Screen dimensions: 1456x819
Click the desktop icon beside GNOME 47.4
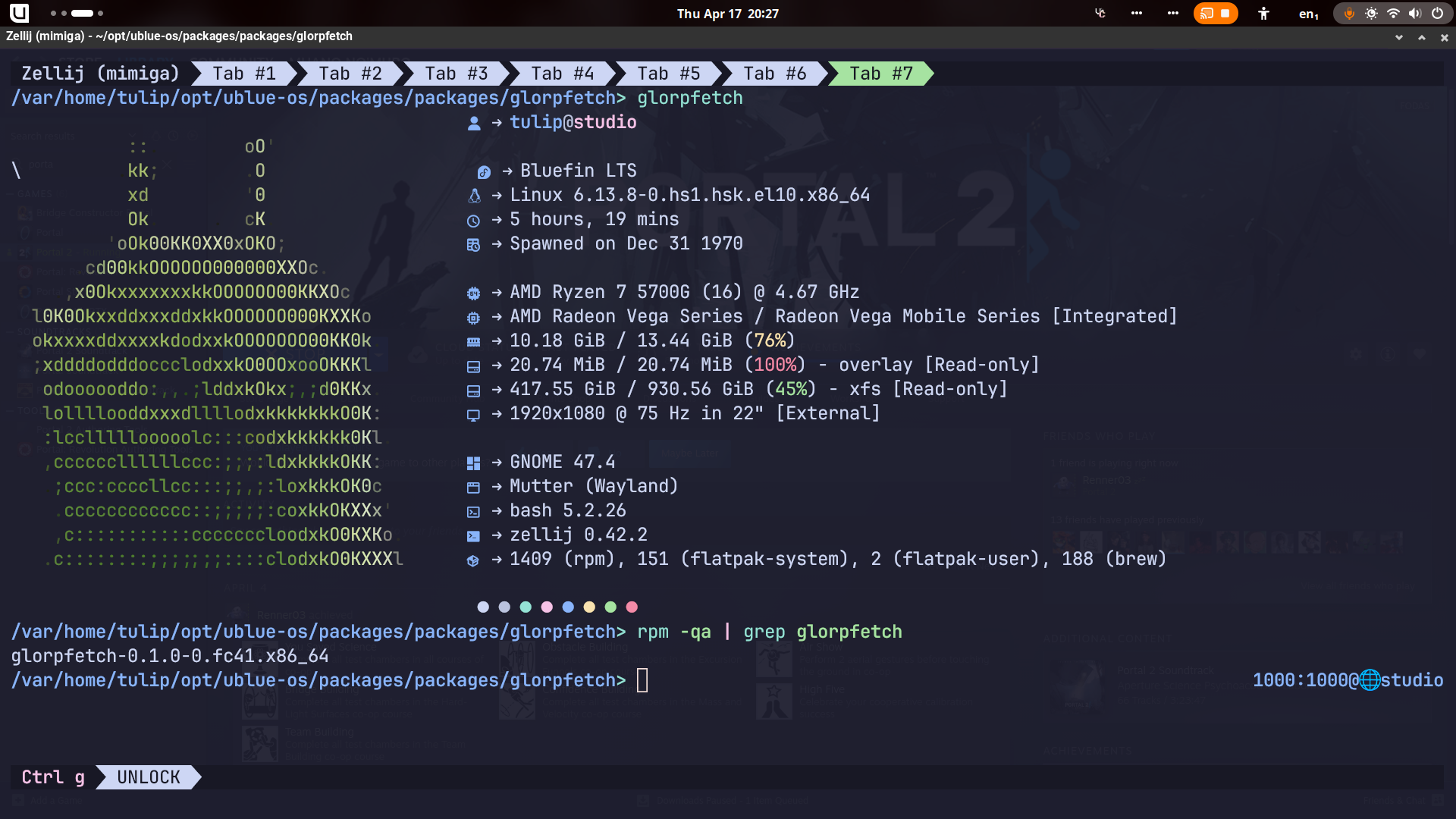473,463
